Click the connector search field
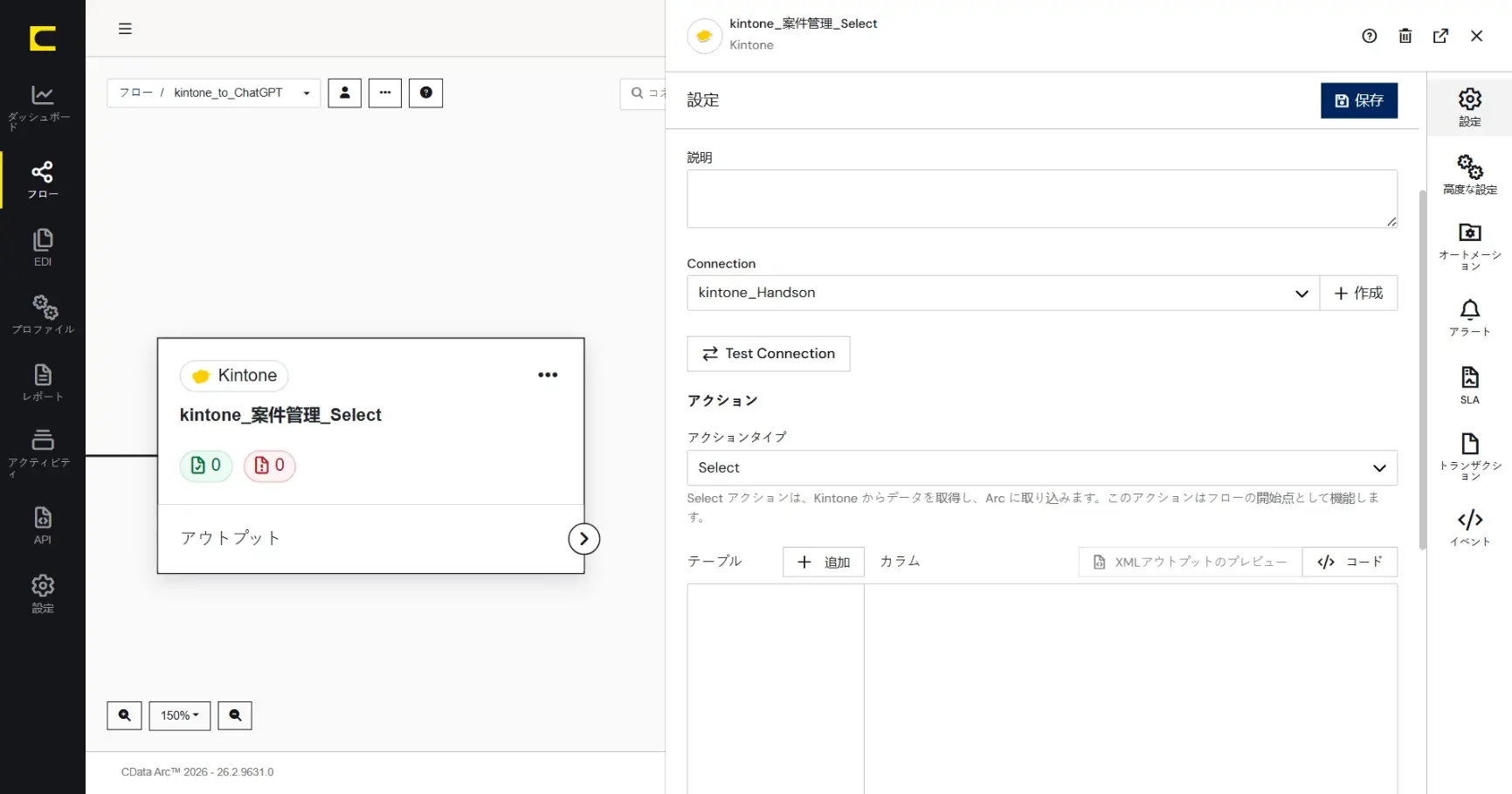Viewport: 1512px width, 794px height. coord(644,93)
